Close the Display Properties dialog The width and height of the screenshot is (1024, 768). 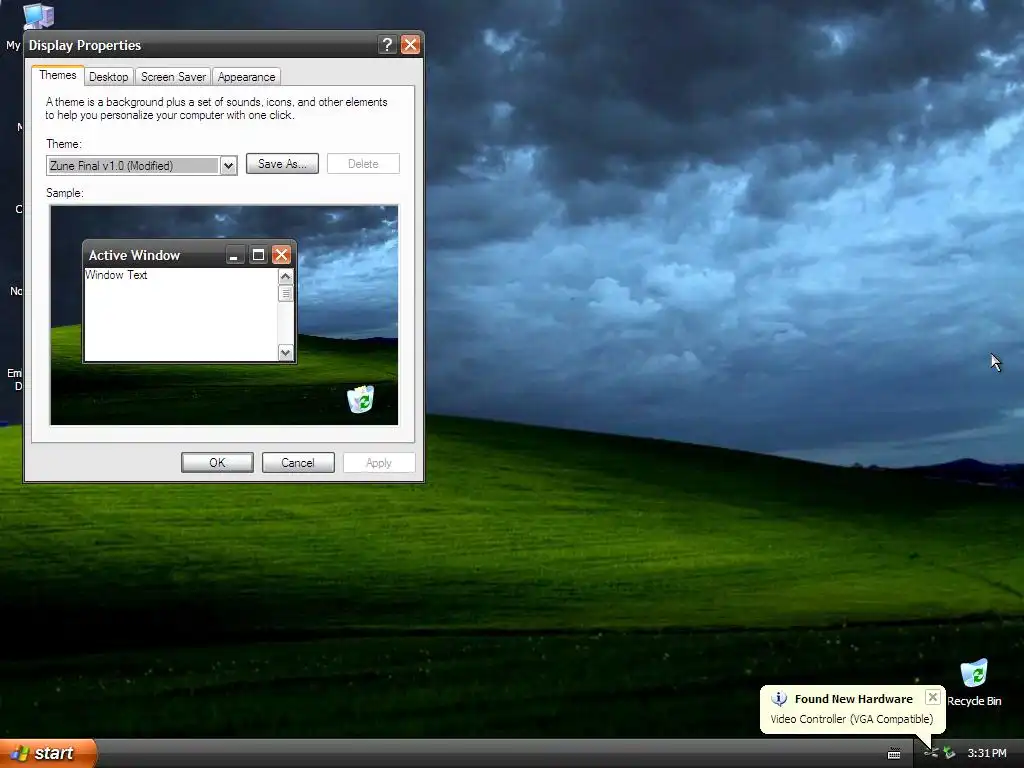[x=410, y=44]
